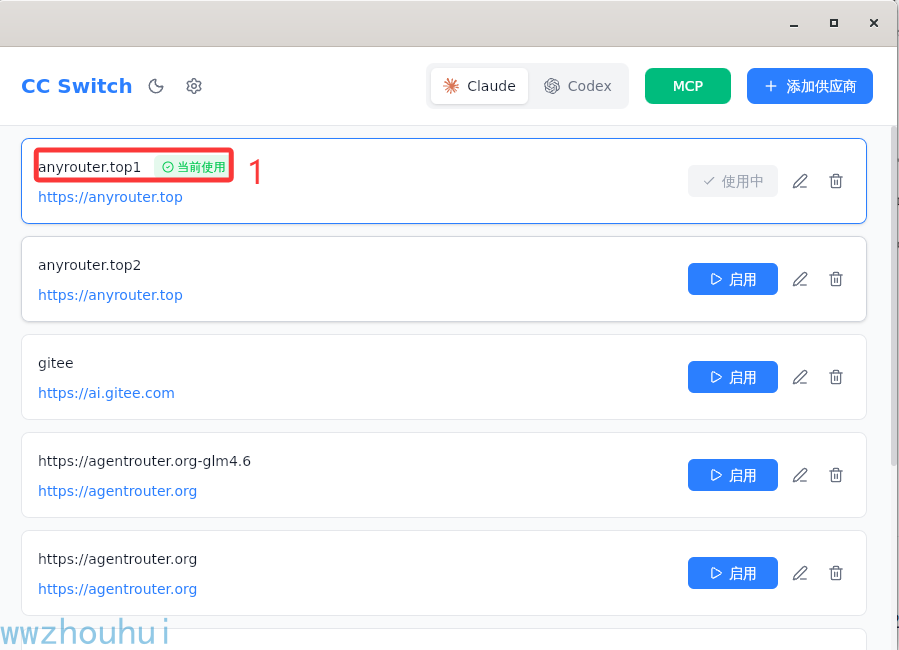Minimize the CC Switch window

coord(794,24)
